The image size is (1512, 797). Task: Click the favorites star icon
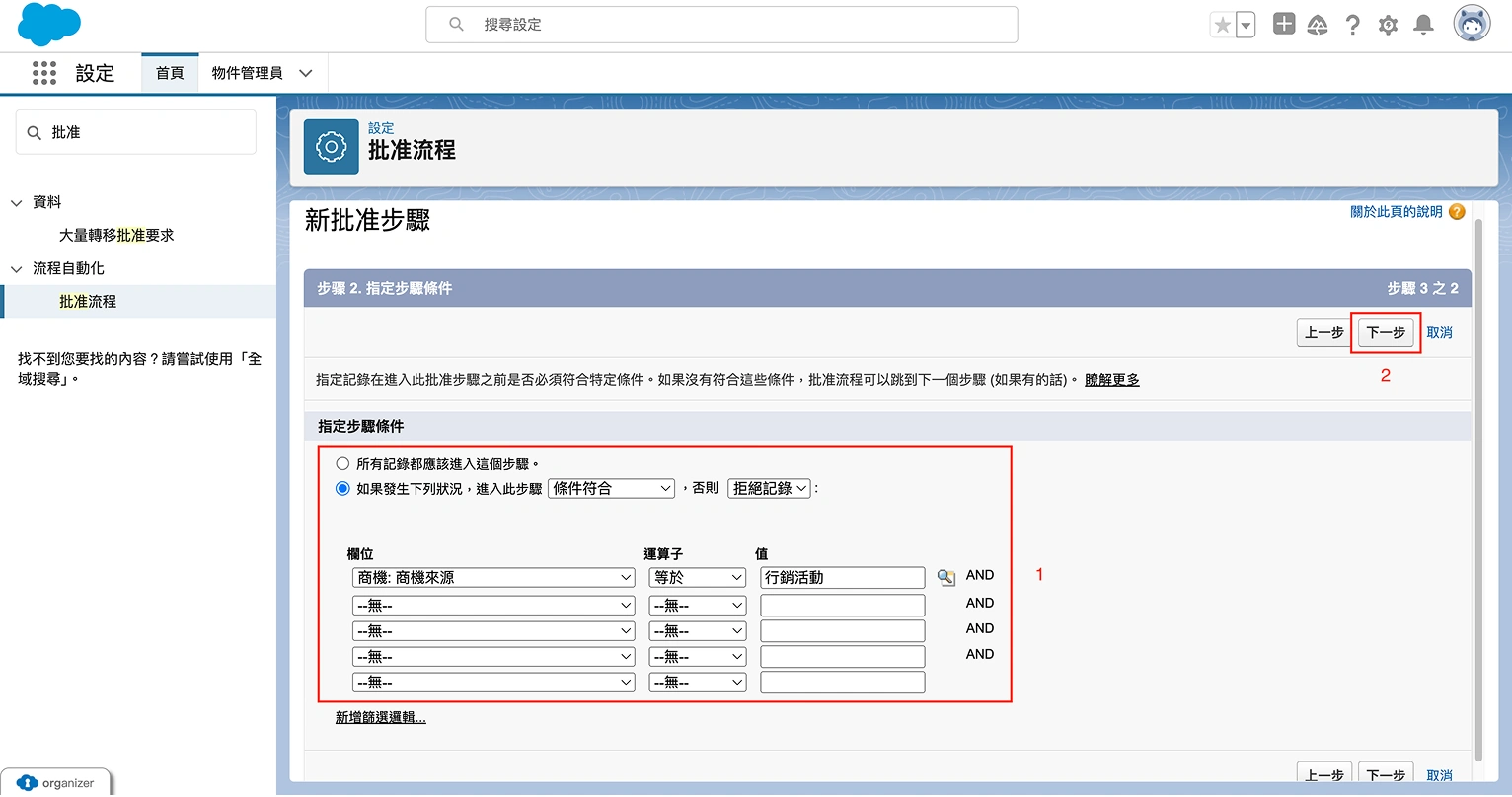(1222, 25)
